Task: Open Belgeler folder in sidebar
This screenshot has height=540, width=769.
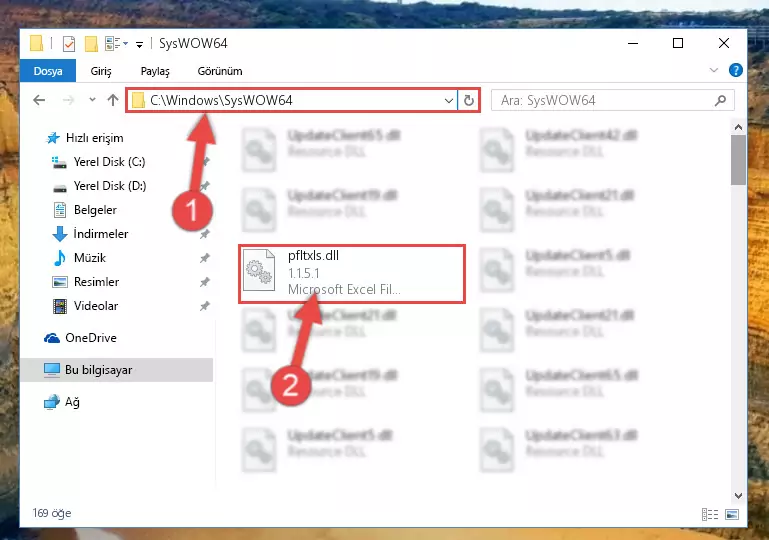Action: [95, 210]
